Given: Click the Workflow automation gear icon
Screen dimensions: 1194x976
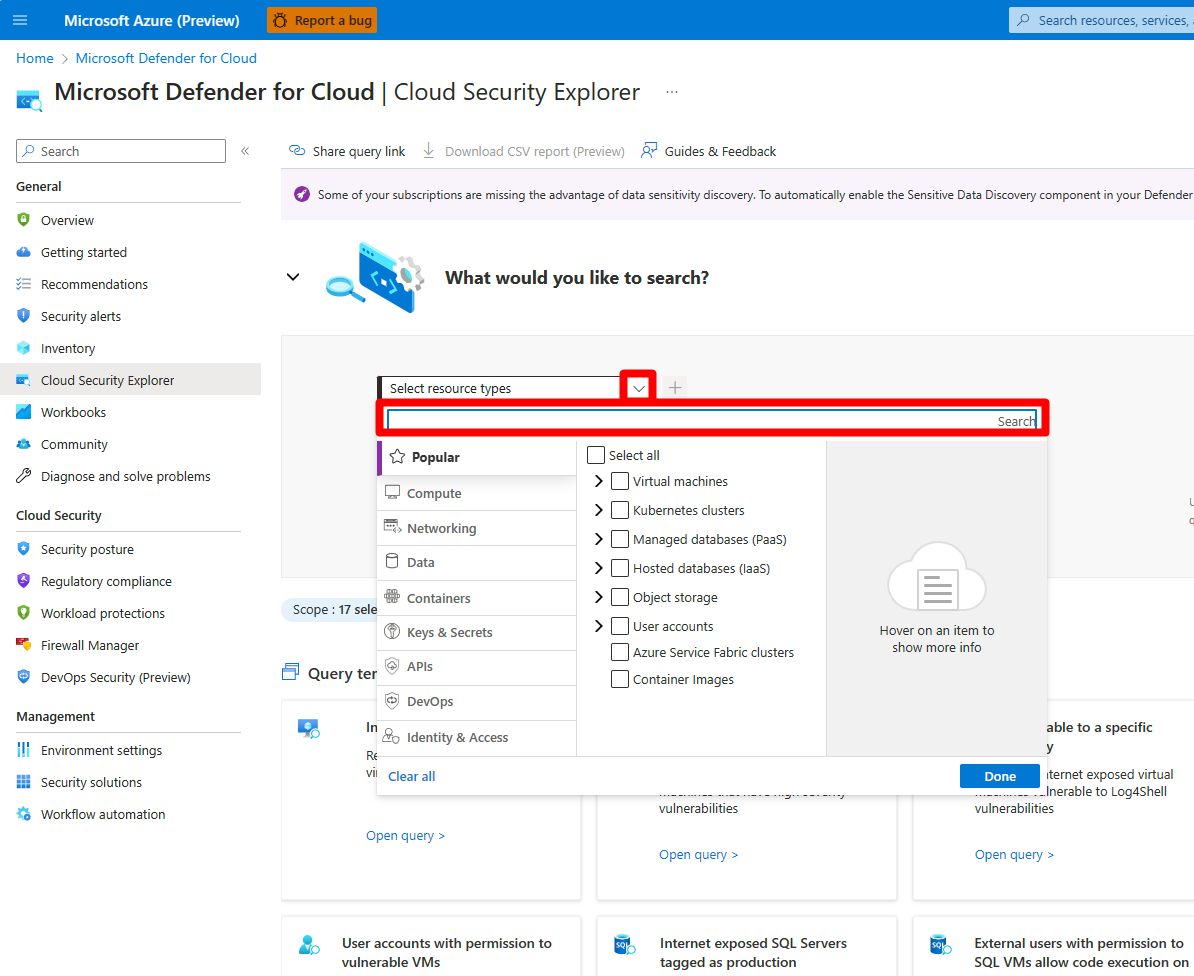Looking at the screenshot, I should (x=24, y=814).
